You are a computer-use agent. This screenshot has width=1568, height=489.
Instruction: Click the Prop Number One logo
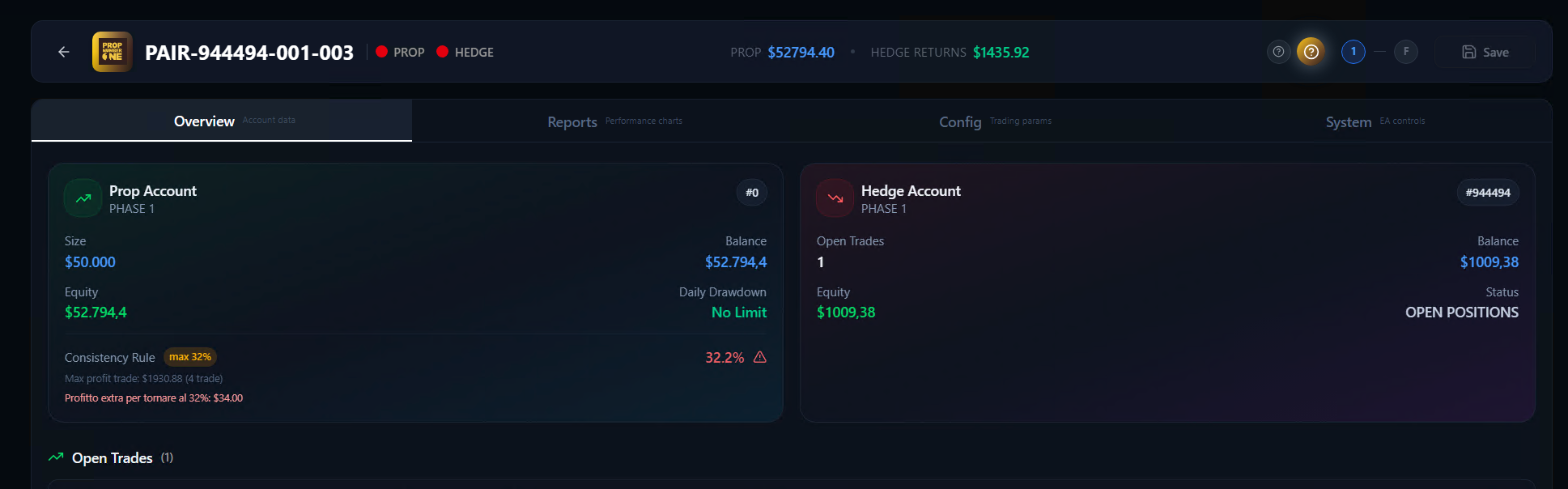pyautogui.click(x=113, y=52)
